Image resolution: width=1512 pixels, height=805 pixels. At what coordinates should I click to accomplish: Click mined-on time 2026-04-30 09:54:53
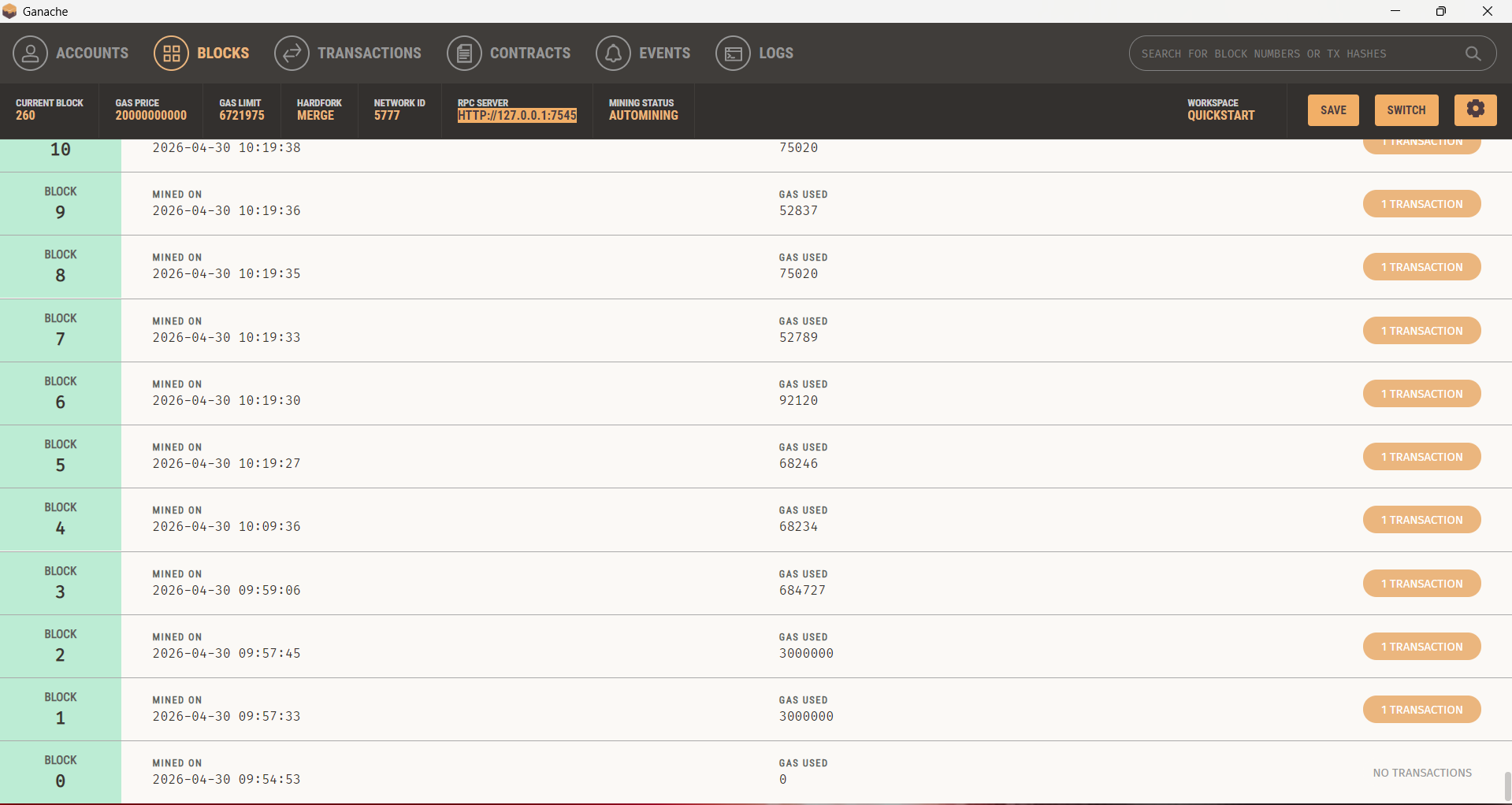click(226, 779)
